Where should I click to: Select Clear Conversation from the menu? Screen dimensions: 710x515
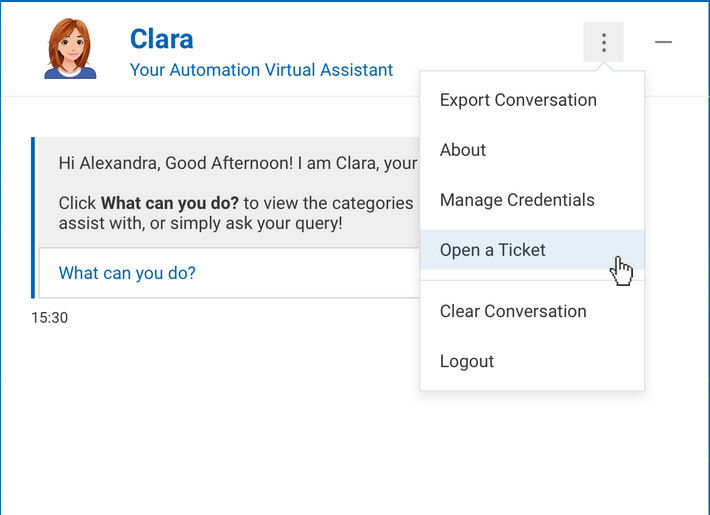[513, 311]
